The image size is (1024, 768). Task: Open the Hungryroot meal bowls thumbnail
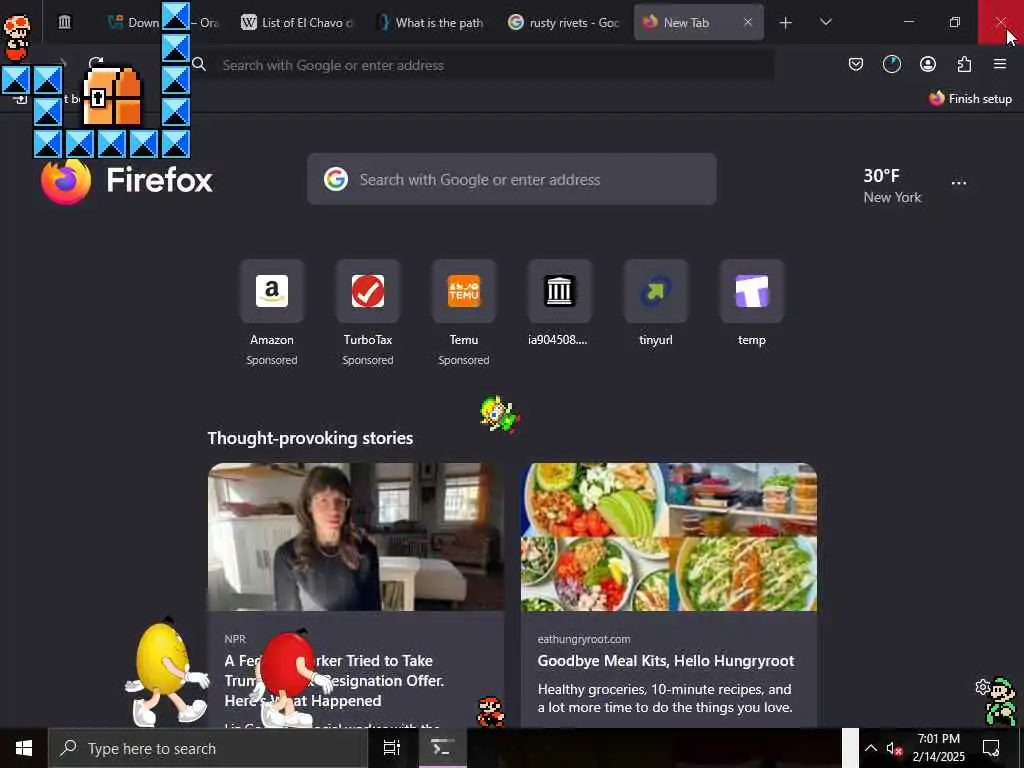(x=669, y=537)
